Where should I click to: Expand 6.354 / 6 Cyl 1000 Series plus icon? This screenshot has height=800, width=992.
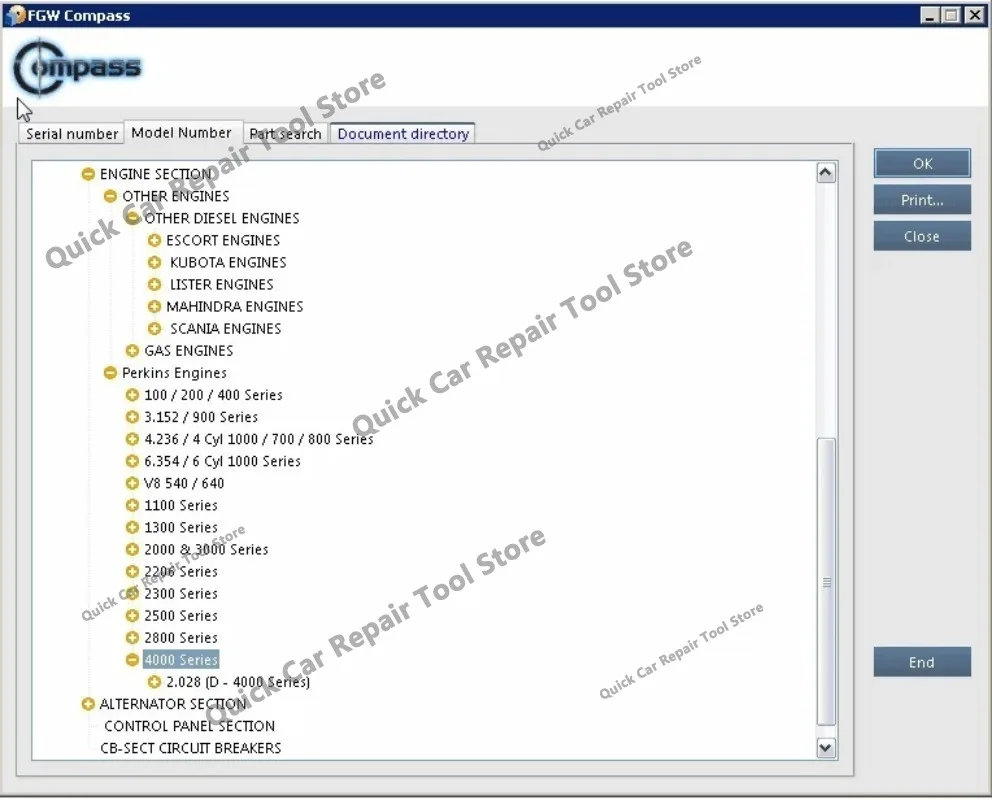pyautogui.click(x=132, y=461)
